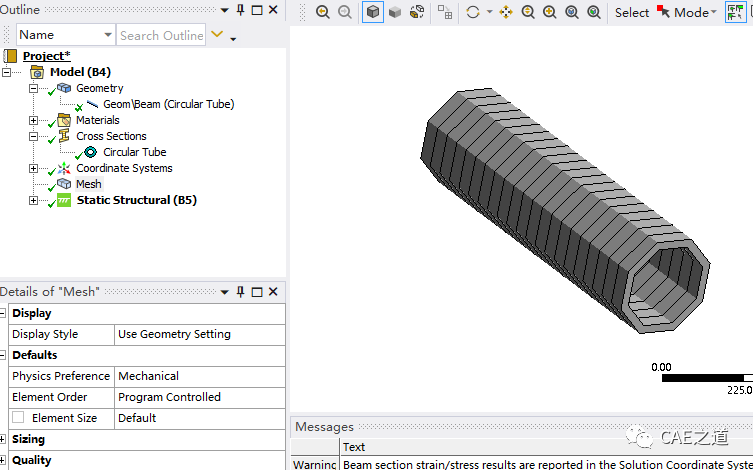Click the yellow chevron search options icon

tap(217, 34)
